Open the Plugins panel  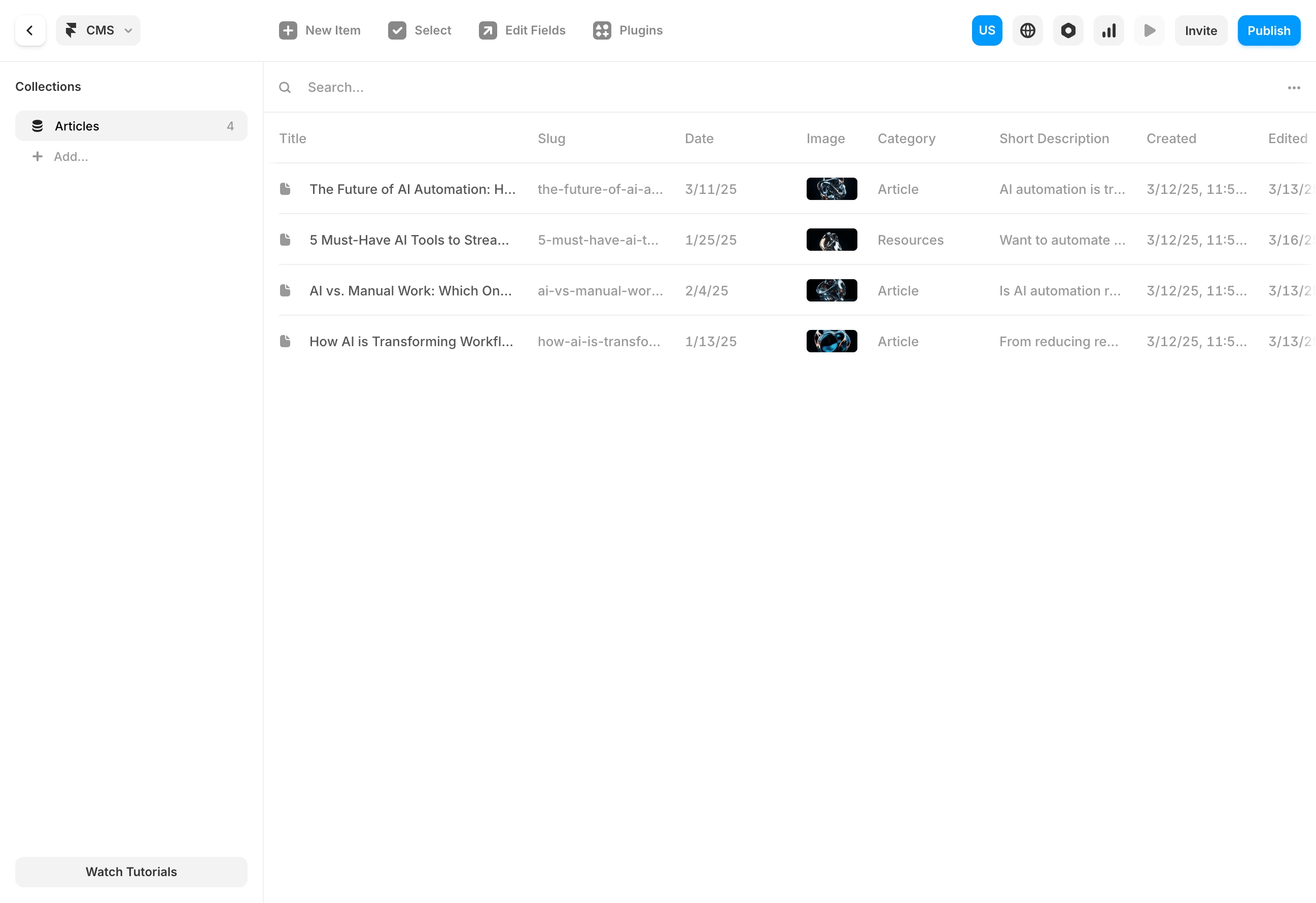point(627,30)
